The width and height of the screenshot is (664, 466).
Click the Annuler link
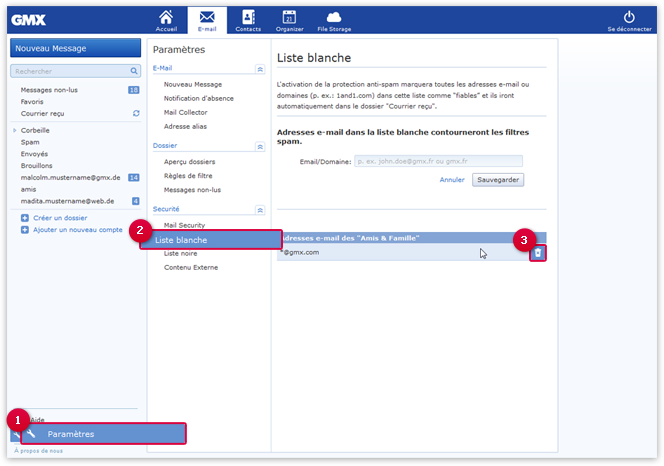pos(452,180)
